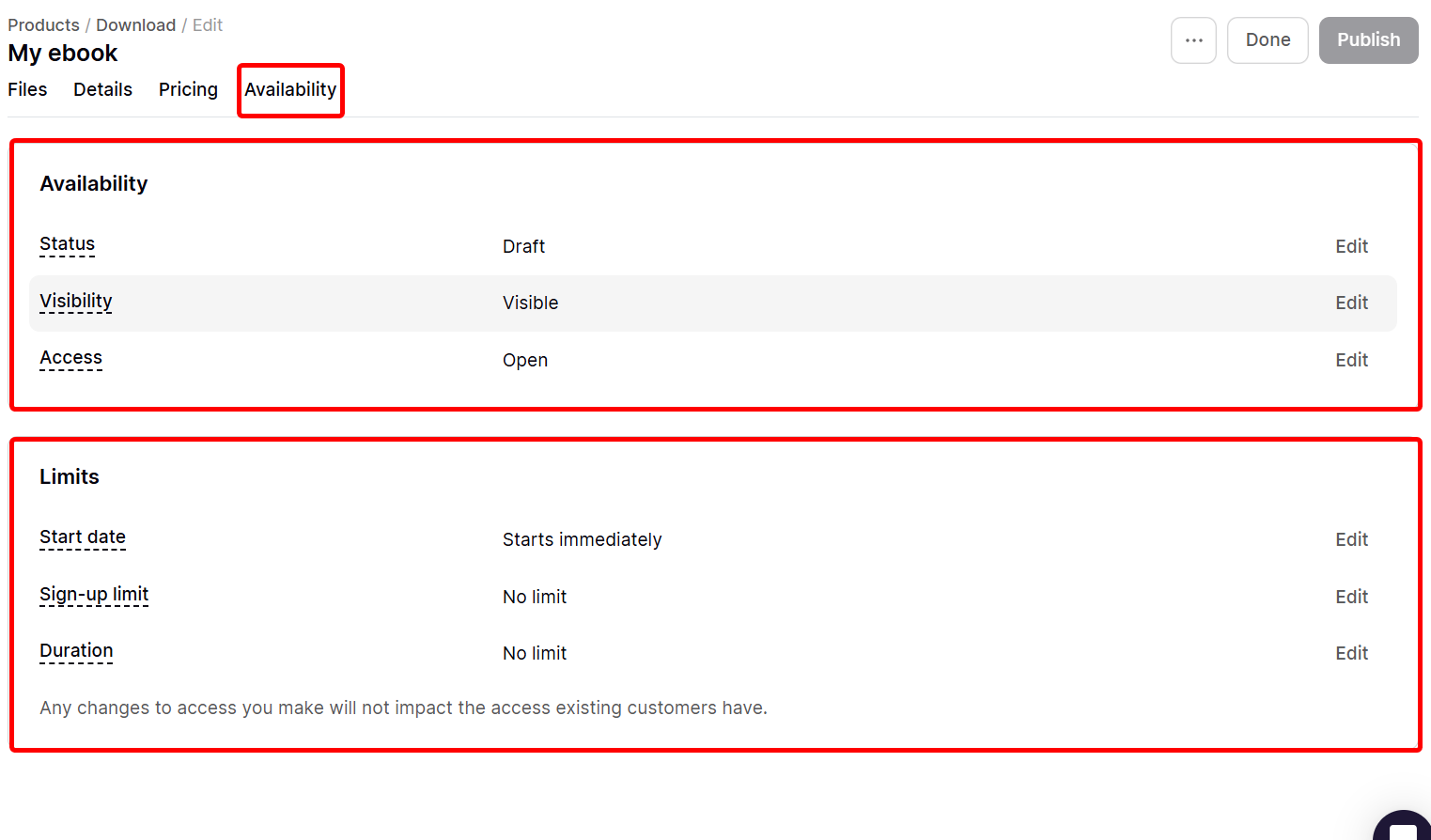Click the My ebook title

coord(63,54)
